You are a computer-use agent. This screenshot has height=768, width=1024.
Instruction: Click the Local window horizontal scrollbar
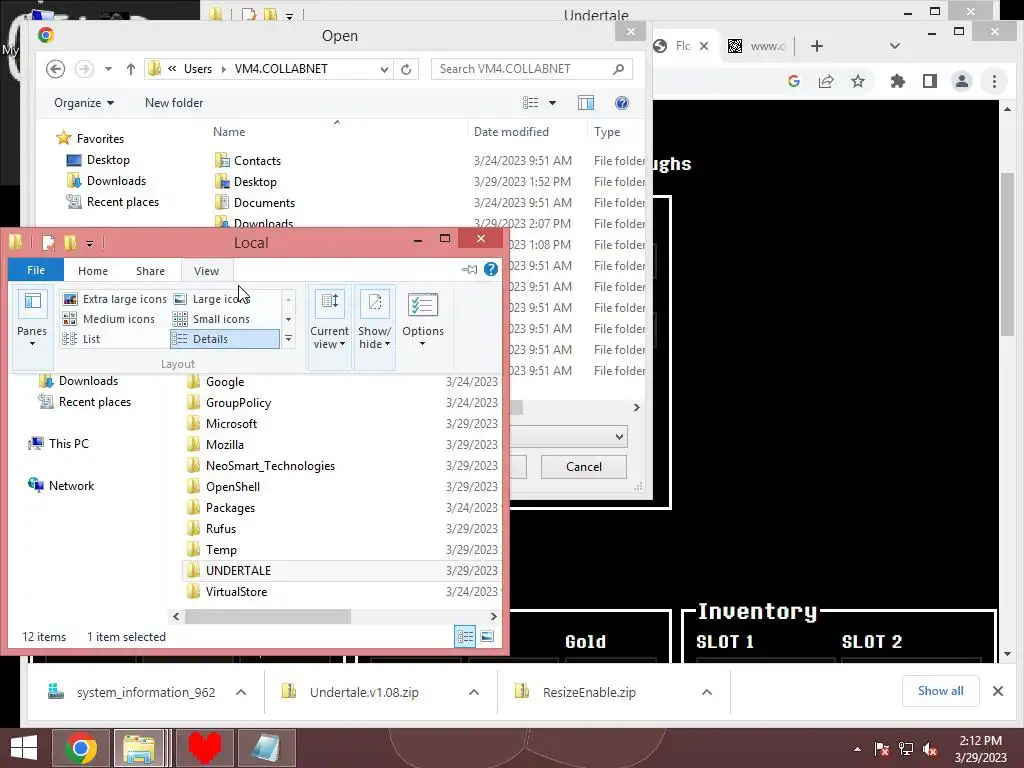[x=268, y=616]
